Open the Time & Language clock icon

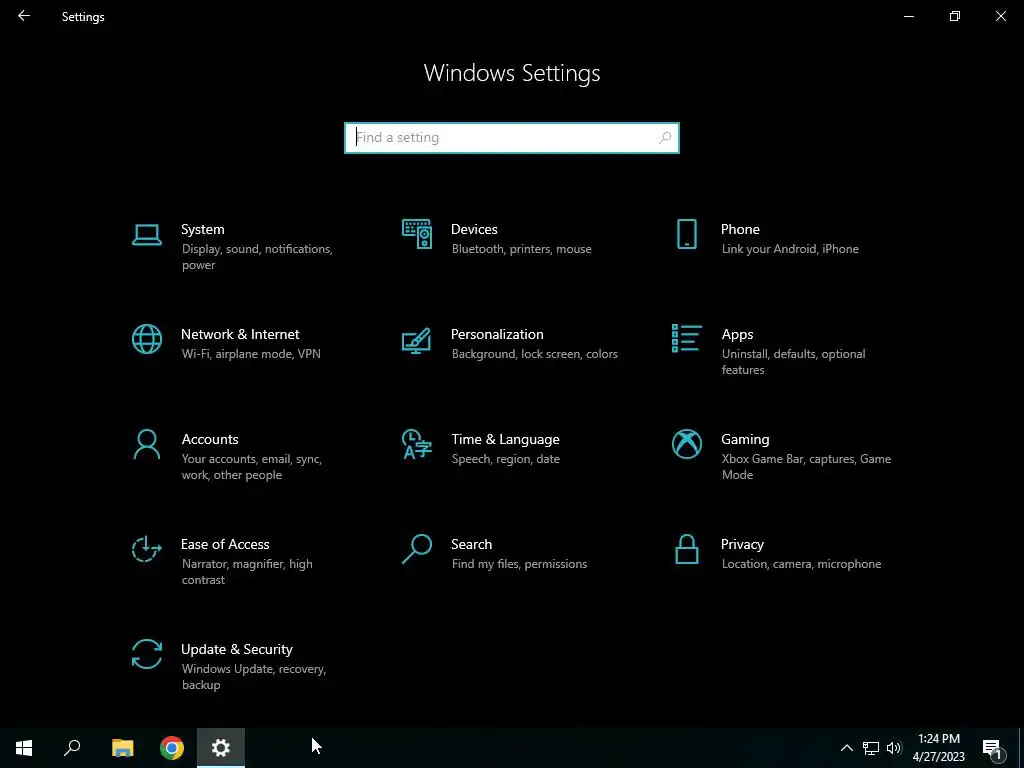point(417,444)
